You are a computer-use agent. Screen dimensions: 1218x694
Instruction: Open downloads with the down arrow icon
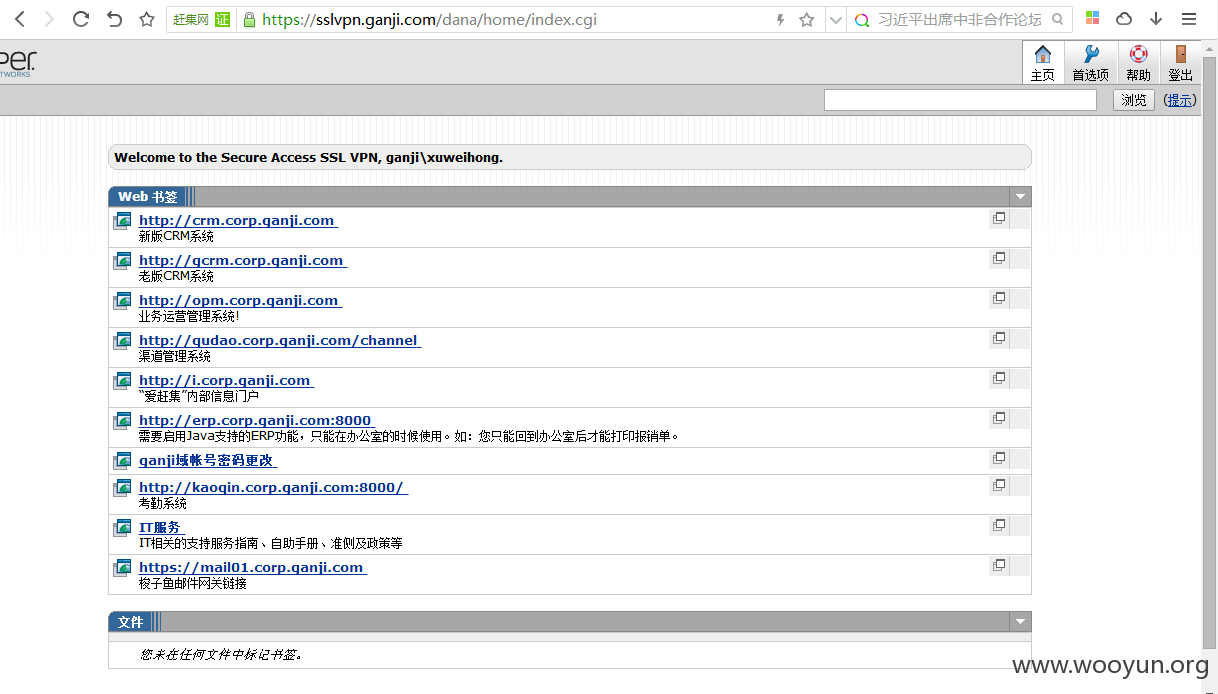(1156, 19)
